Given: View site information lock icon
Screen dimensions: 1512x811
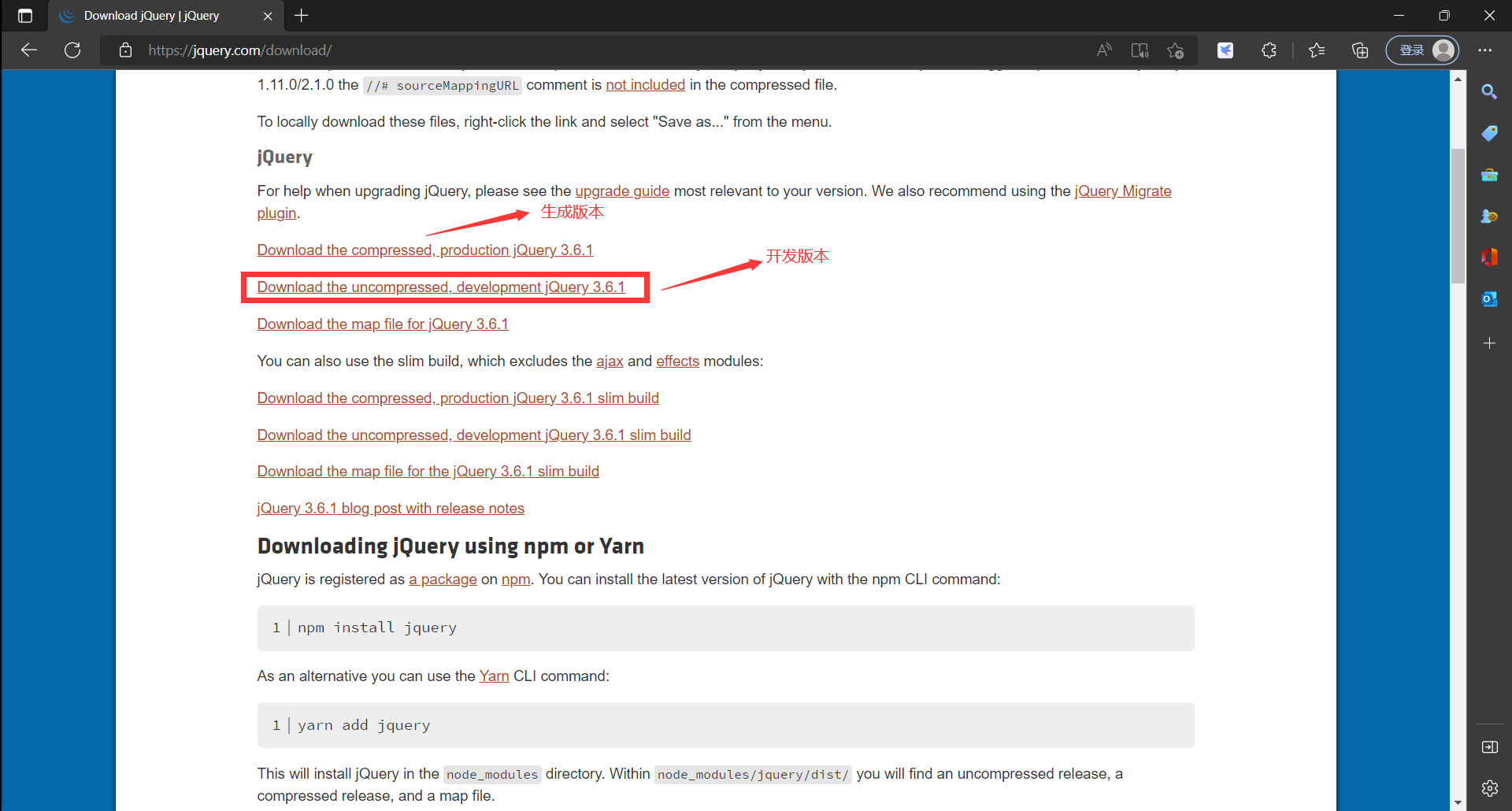Looking at the screenshot, I should [x=125, y=50].
